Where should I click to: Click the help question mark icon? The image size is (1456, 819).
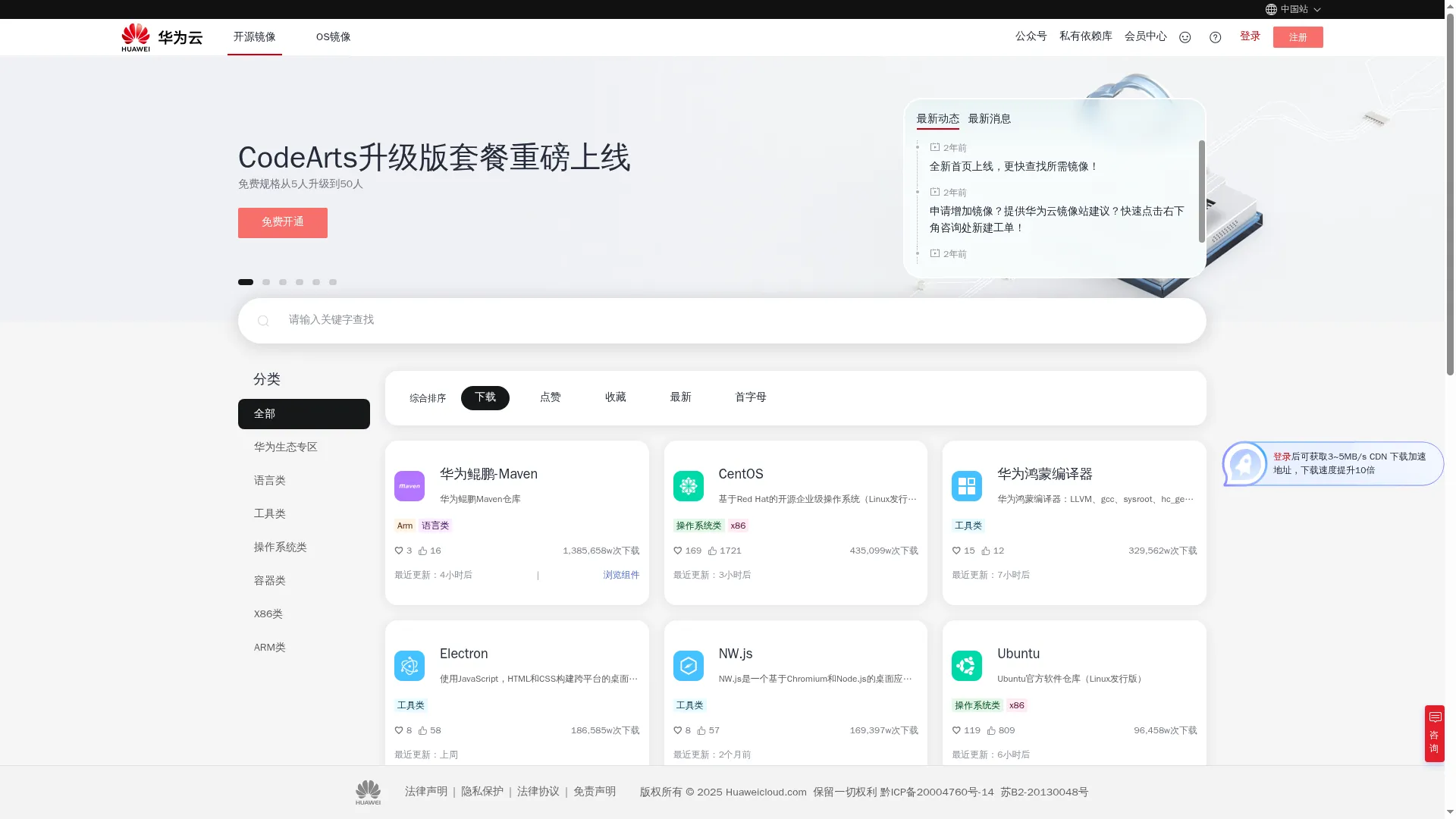click(x=1215, y=36)
